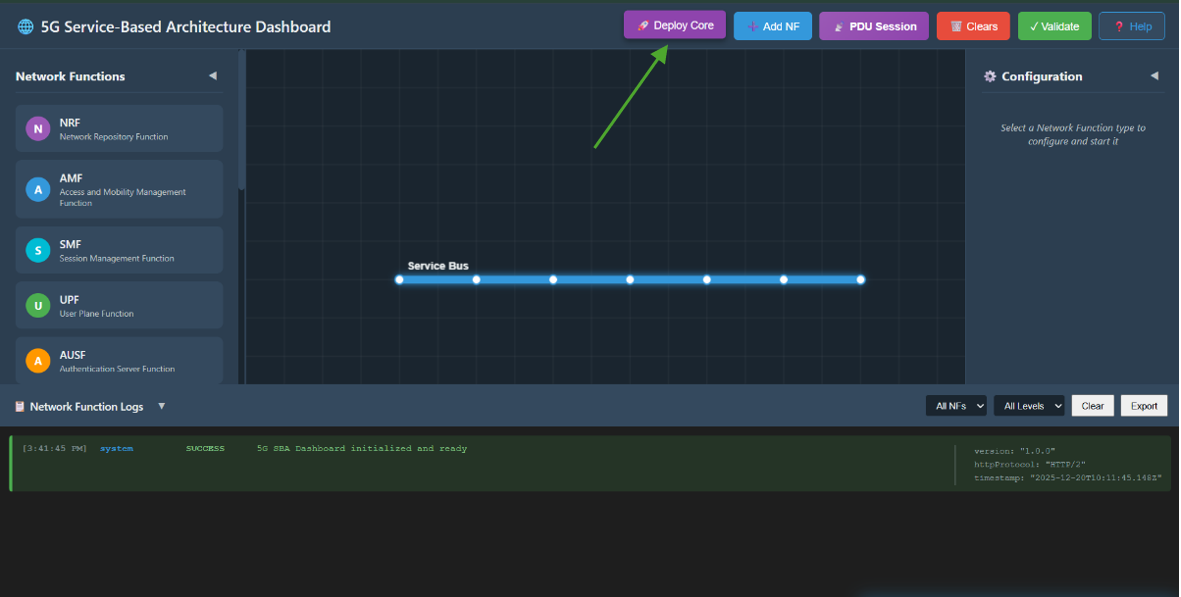This screenshot has width=1181, height=597.
Task: Validate the architecture
Action: (1054, 25)
